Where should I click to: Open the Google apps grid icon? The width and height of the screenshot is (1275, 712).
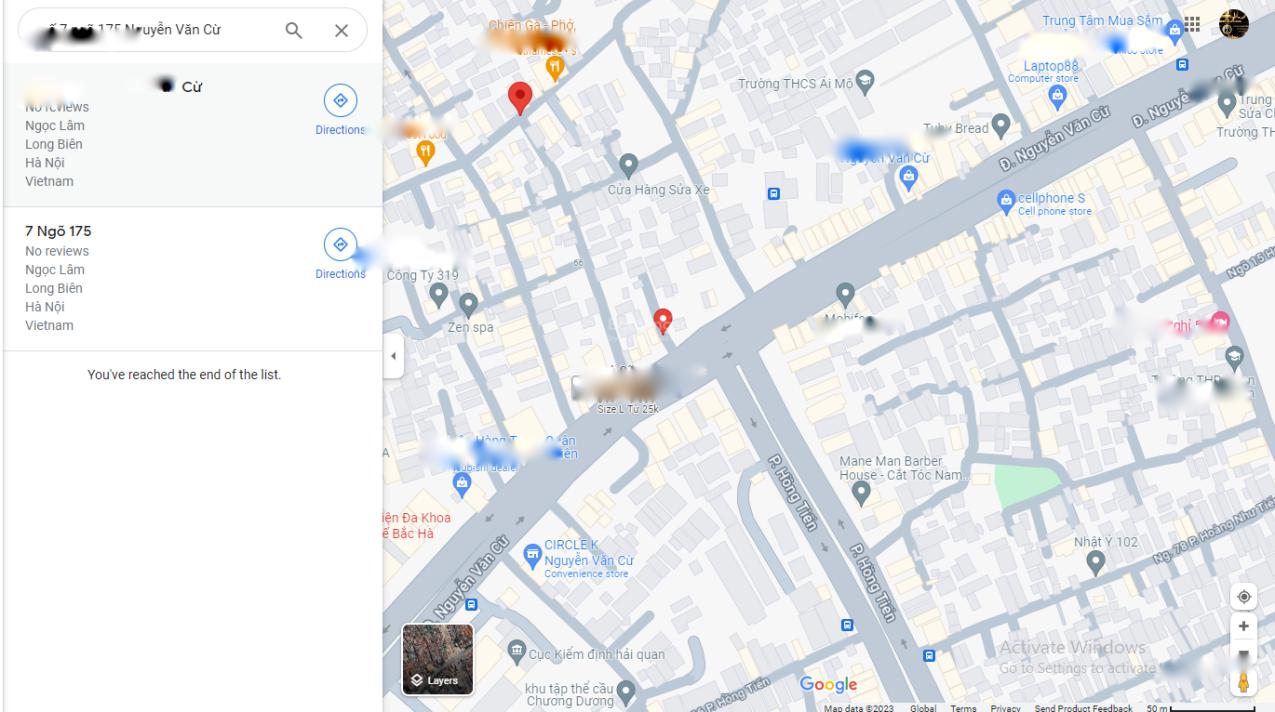point(1192,25)
